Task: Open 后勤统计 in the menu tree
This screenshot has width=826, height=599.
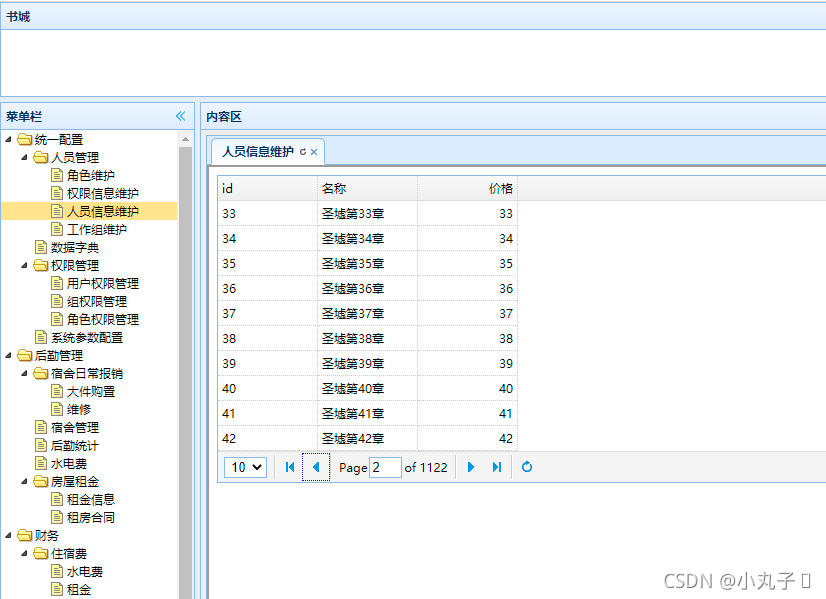Action: [x=75, y=446]
